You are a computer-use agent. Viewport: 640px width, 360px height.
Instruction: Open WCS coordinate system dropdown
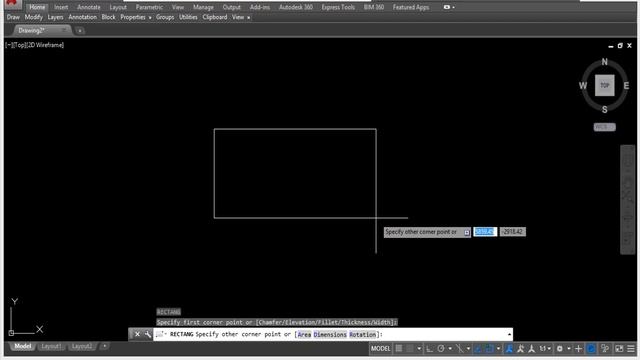[604, 127]
